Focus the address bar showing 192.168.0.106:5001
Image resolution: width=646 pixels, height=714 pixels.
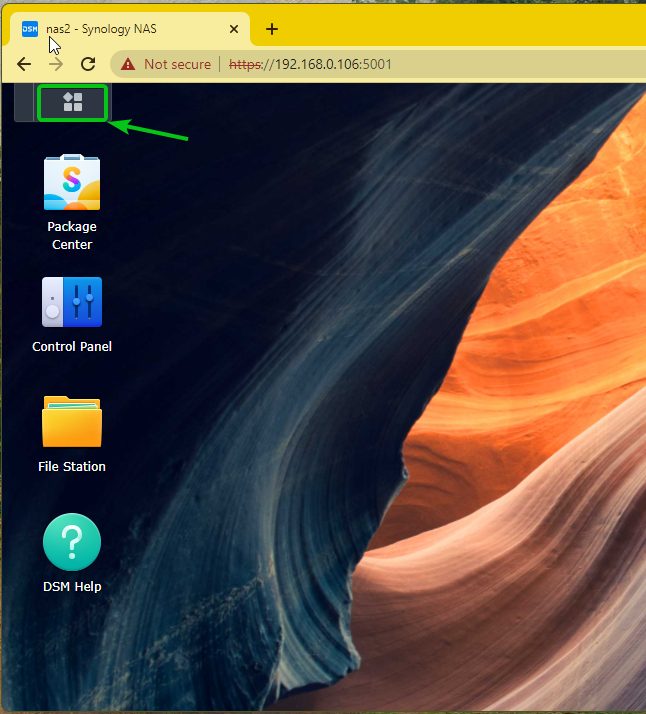click(378, 64)
